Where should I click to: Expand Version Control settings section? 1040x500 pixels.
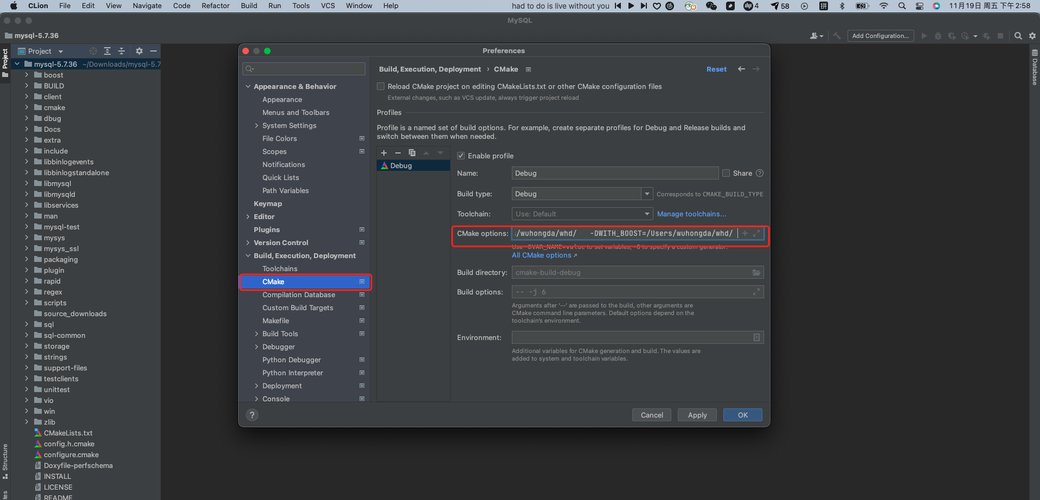pos(248,243)
